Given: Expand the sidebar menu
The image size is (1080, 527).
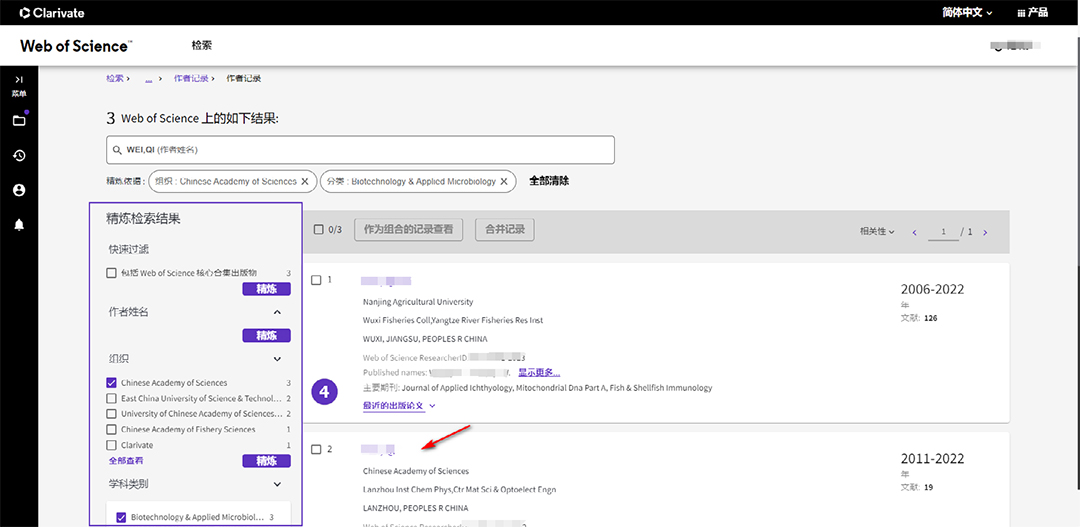Looking at the screenshot, I should 19,85.
